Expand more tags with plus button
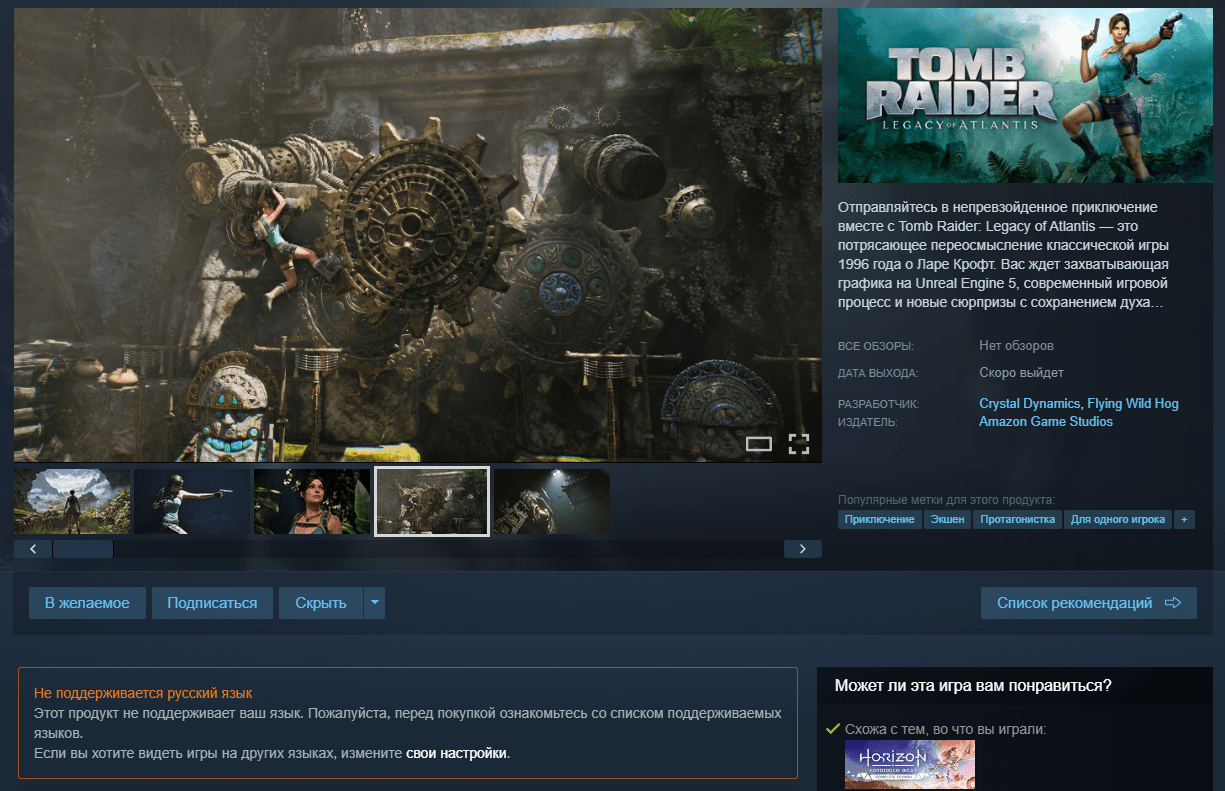 1184,520
